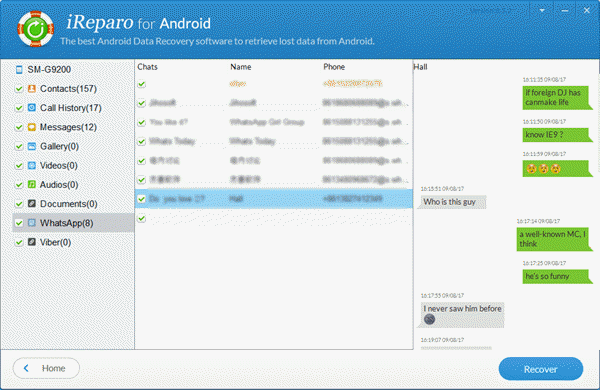Image resolution: width=600 pixels, height=390 pixels.
Task: Start recovery with the Recover button
Action: coord(541,369)
